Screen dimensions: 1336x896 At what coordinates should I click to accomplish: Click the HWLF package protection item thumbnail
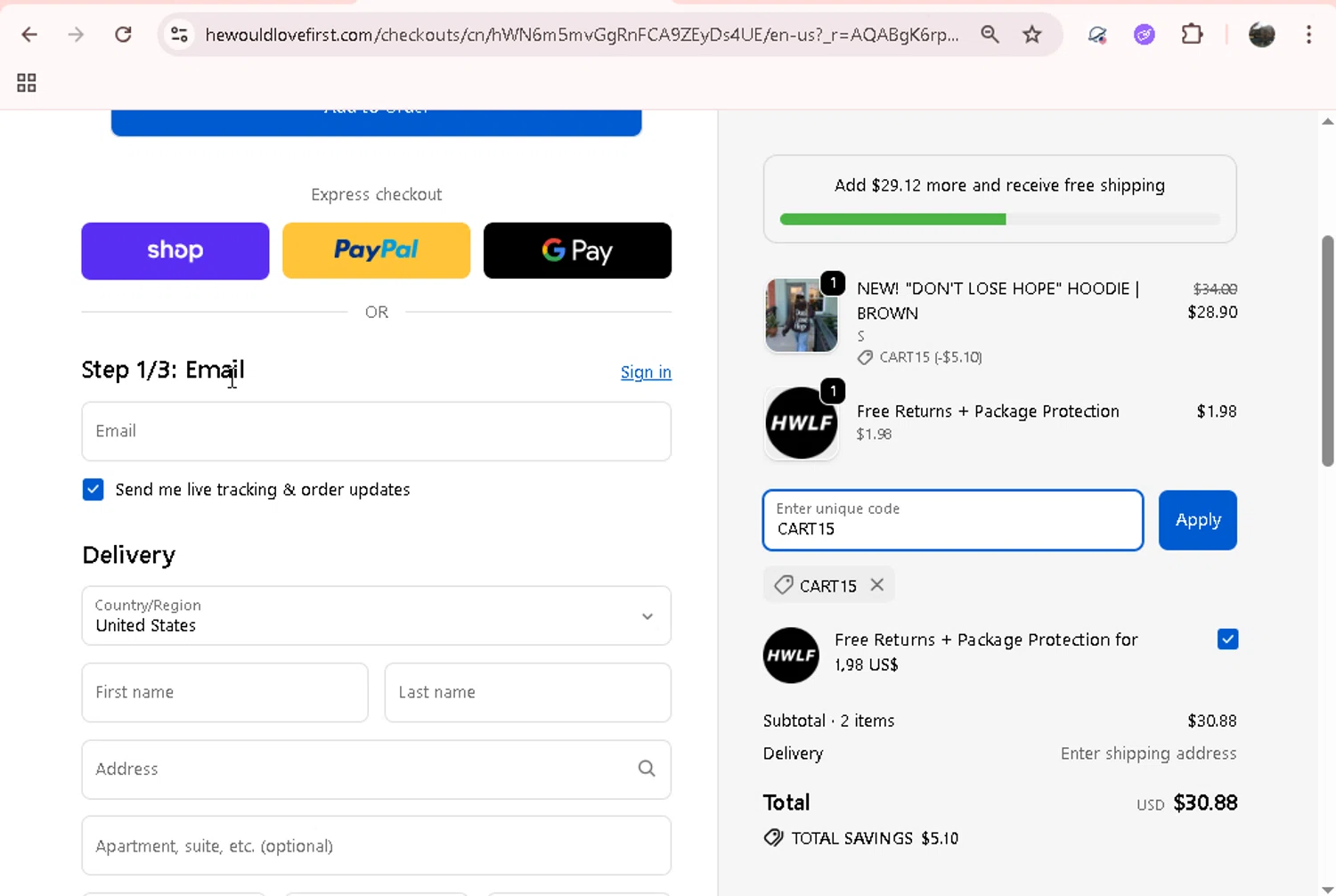[801, 422]
